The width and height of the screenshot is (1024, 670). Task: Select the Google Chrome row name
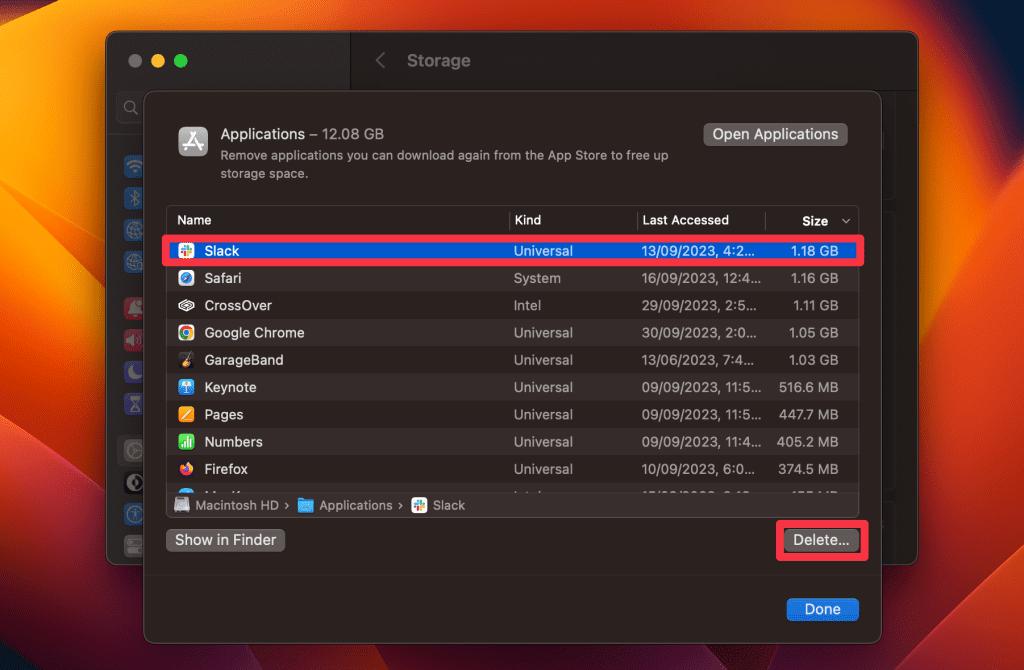pos(254,333)
